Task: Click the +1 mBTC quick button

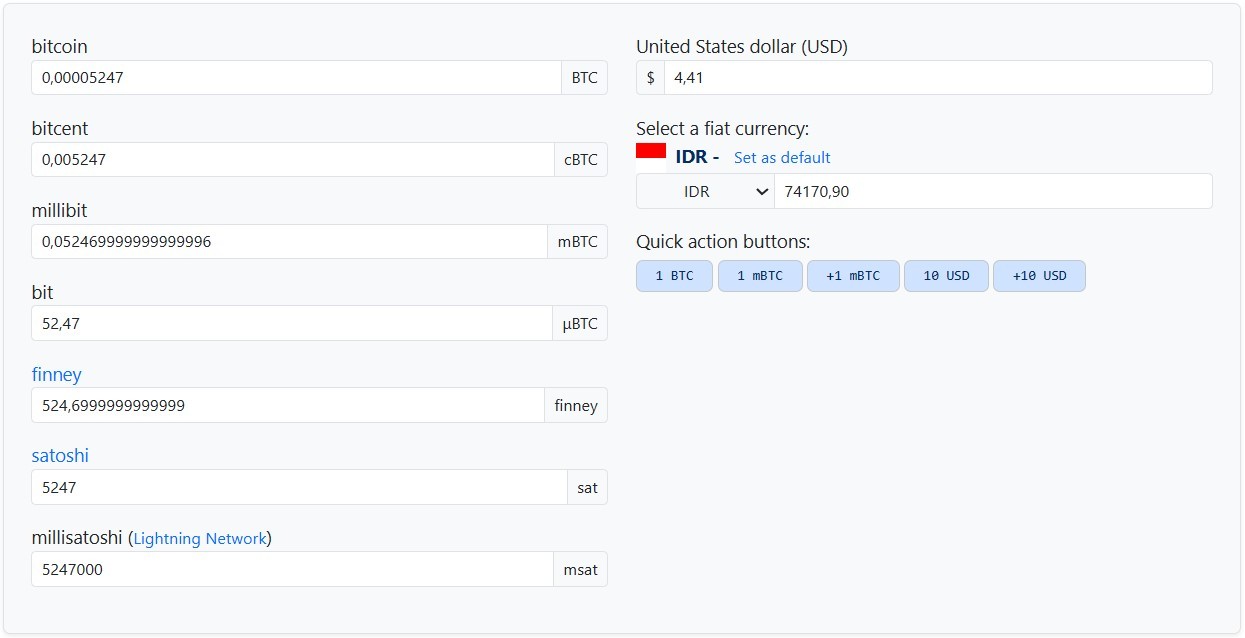Action: pos(853,276)
